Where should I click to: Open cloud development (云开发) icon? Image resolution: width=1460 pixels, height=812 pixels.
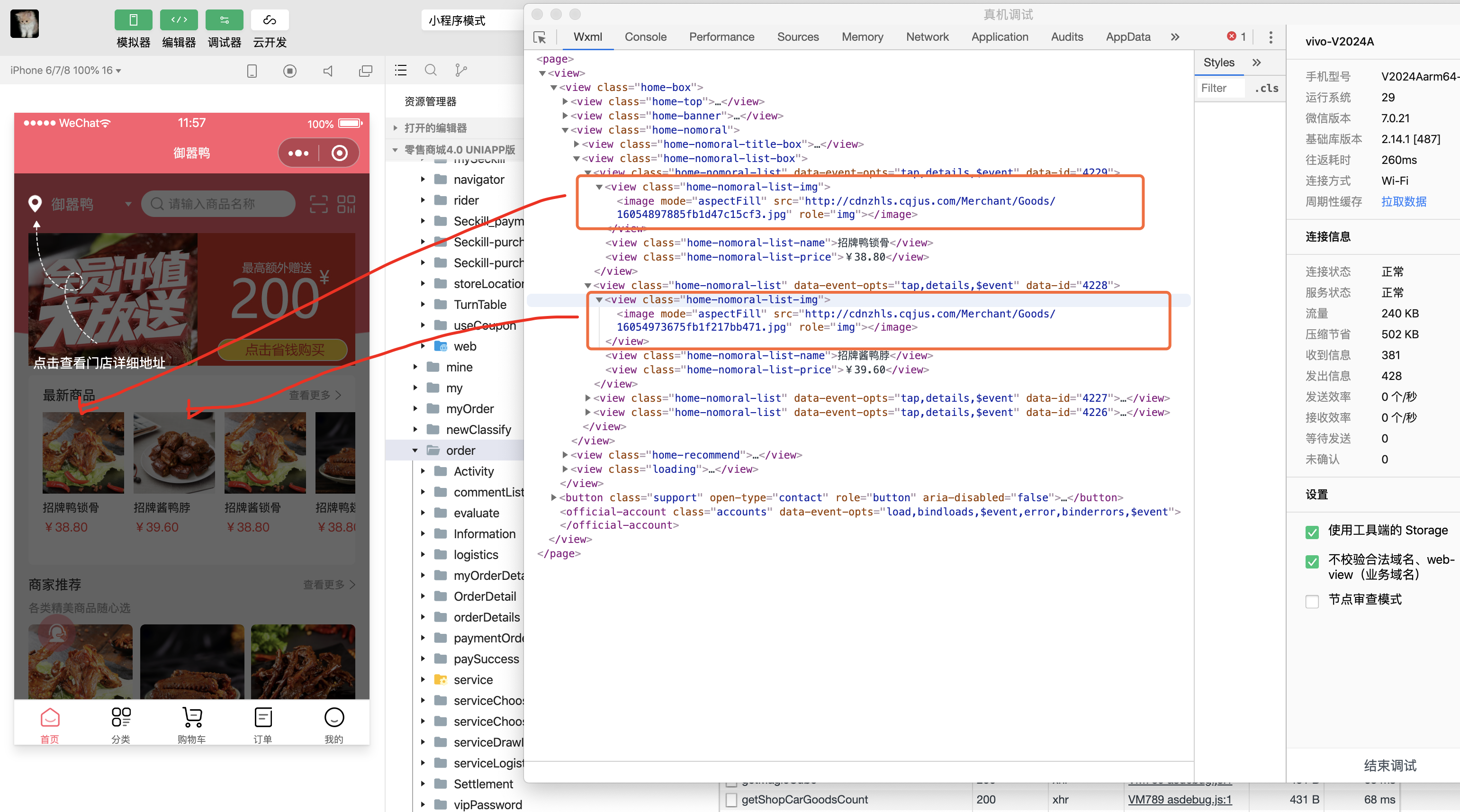tap(269, 20)
